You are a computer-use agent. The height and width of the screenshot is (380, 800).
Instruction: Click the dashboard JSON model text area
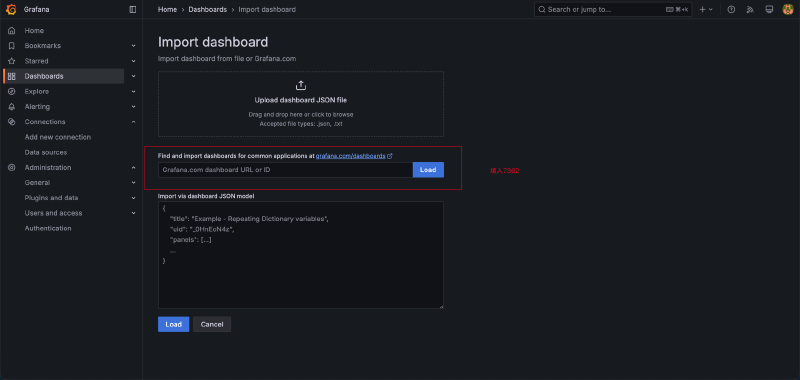(301, 255)
